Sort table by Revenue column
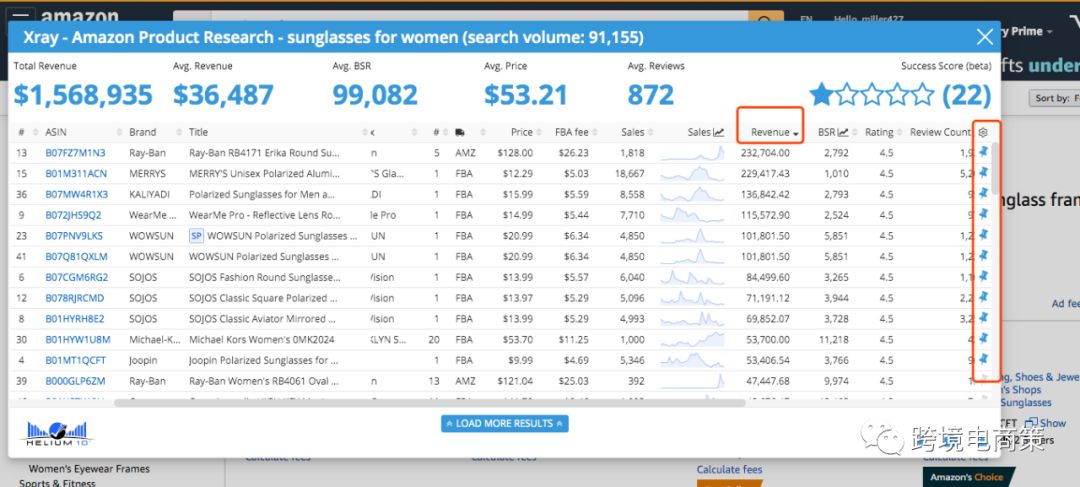Screen dimensions: 1080x487 [x=770, y=132]
